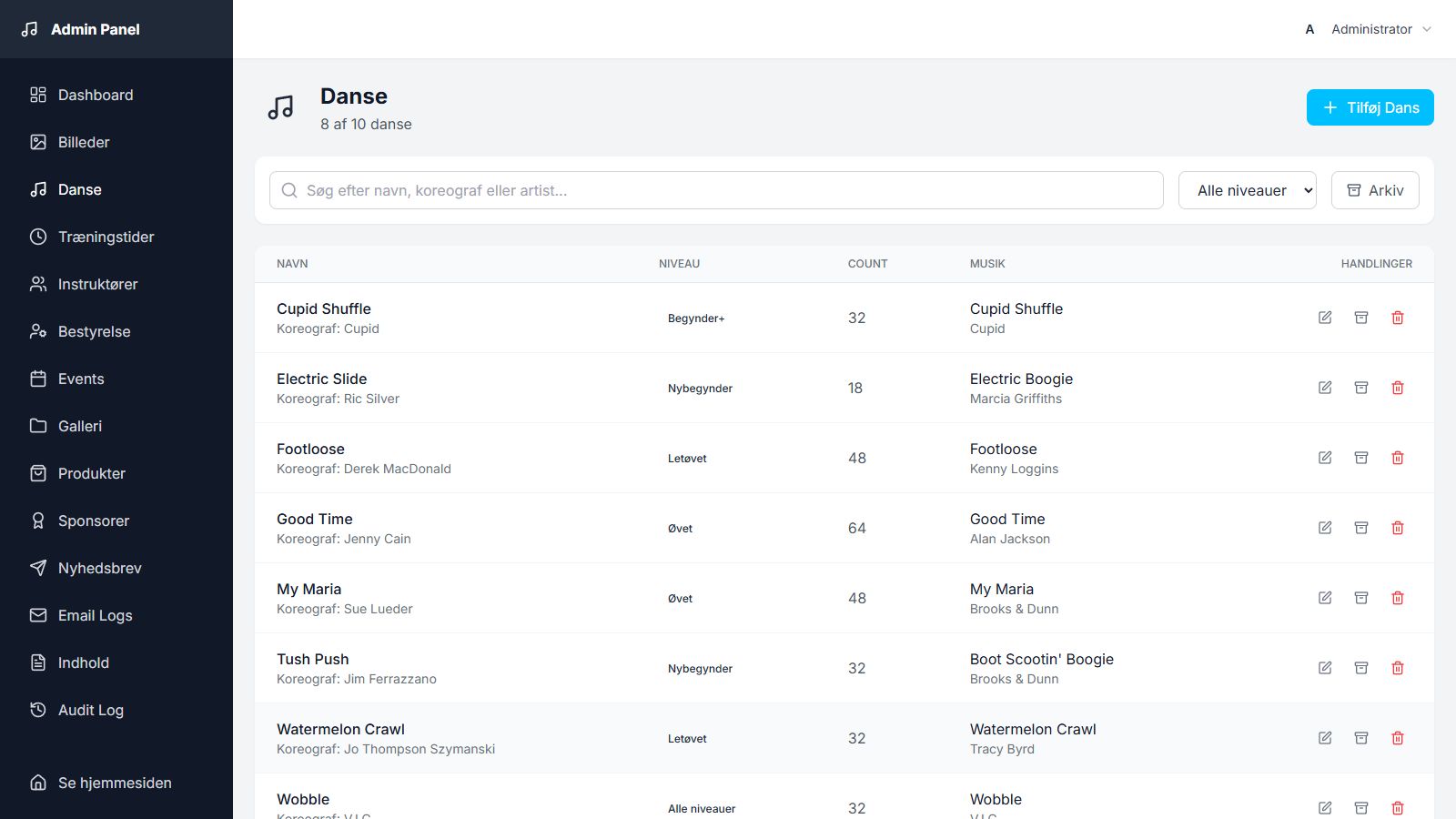1456x819 pixels.
Task: Open the Alle niveauer level filter
Action: 1247,190
